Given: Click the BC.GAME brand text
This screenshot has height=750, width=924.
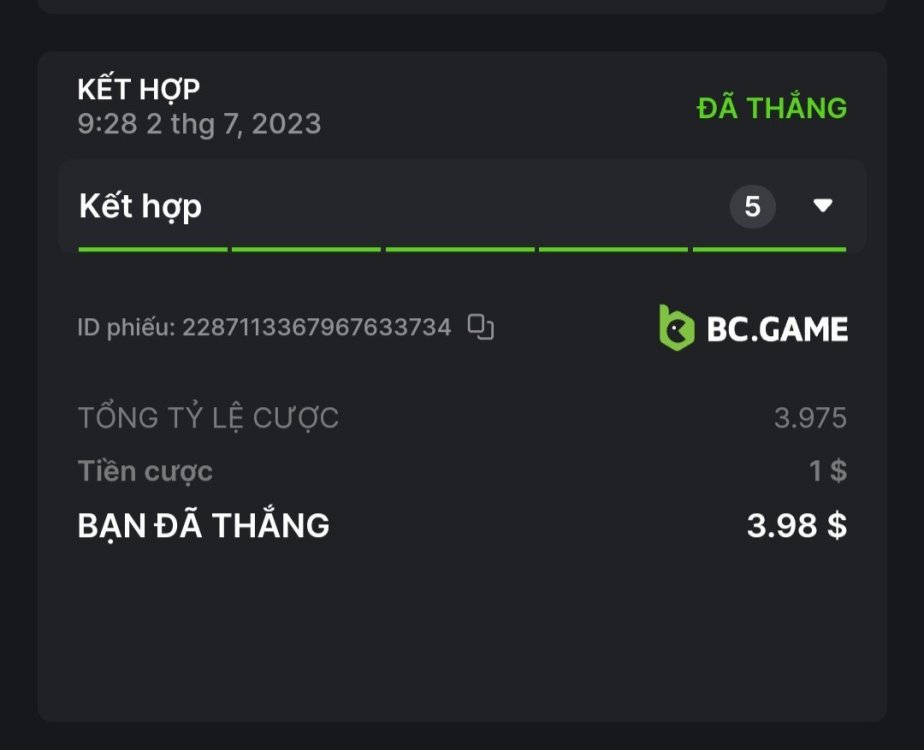Looking at the screenshot, I should point(777,329).
